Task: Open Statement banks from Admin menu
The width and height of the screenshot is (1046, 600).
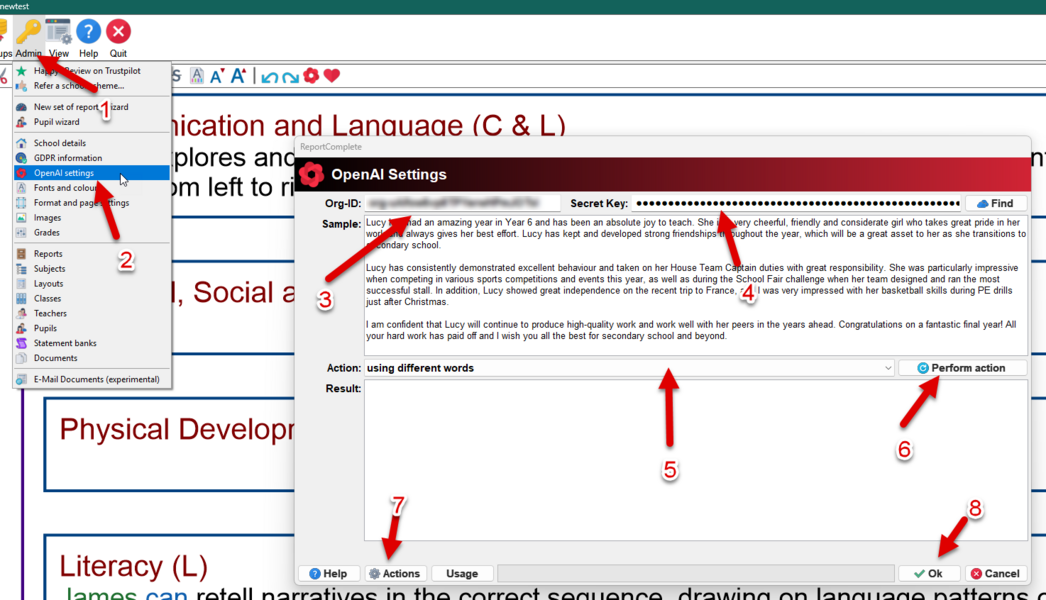Action: pos(65,343)
